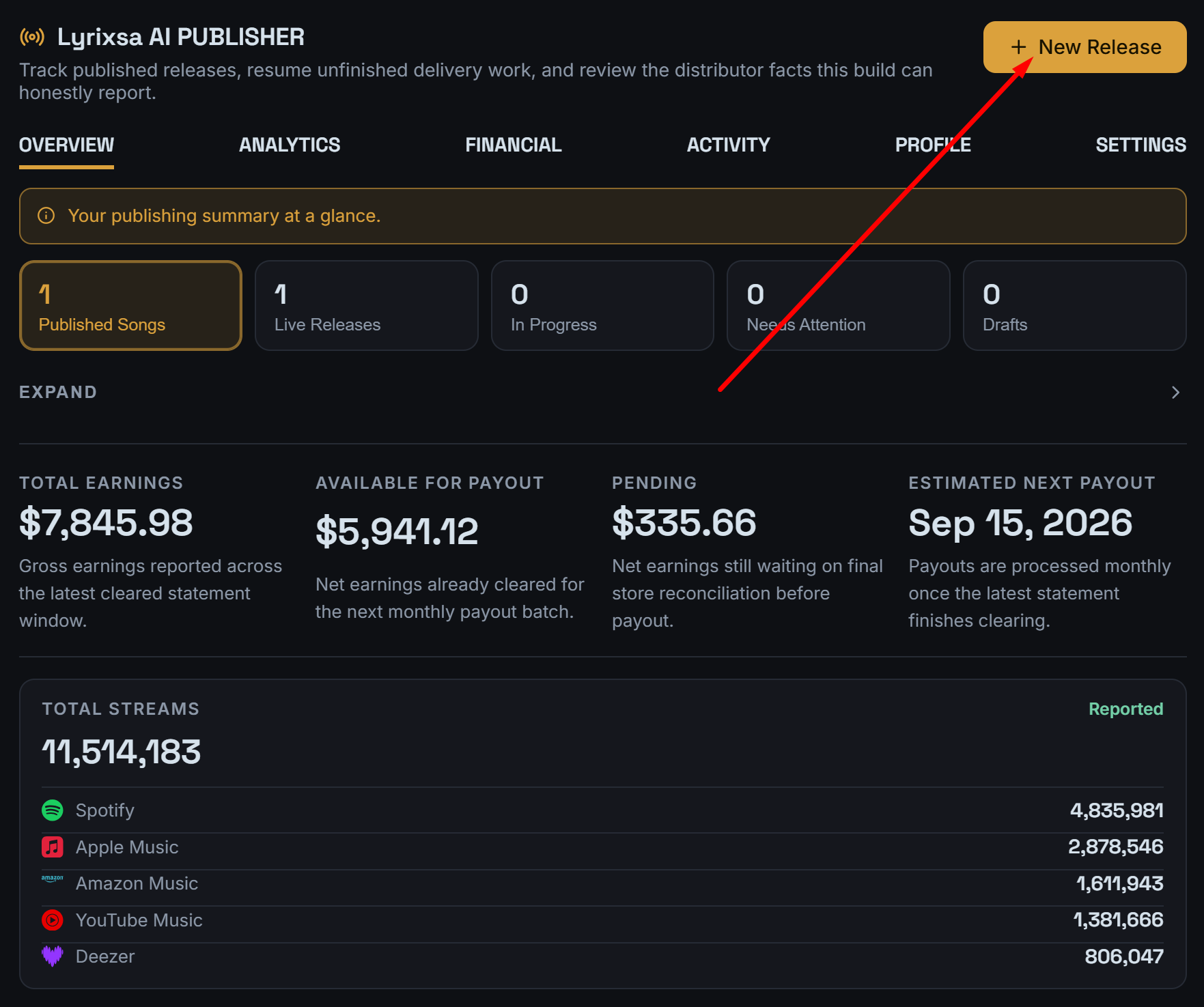Image resolution: width=1204 pixels, height=1007 pixels.
Task: Select the Published Songs card
Action: (130, 306)
